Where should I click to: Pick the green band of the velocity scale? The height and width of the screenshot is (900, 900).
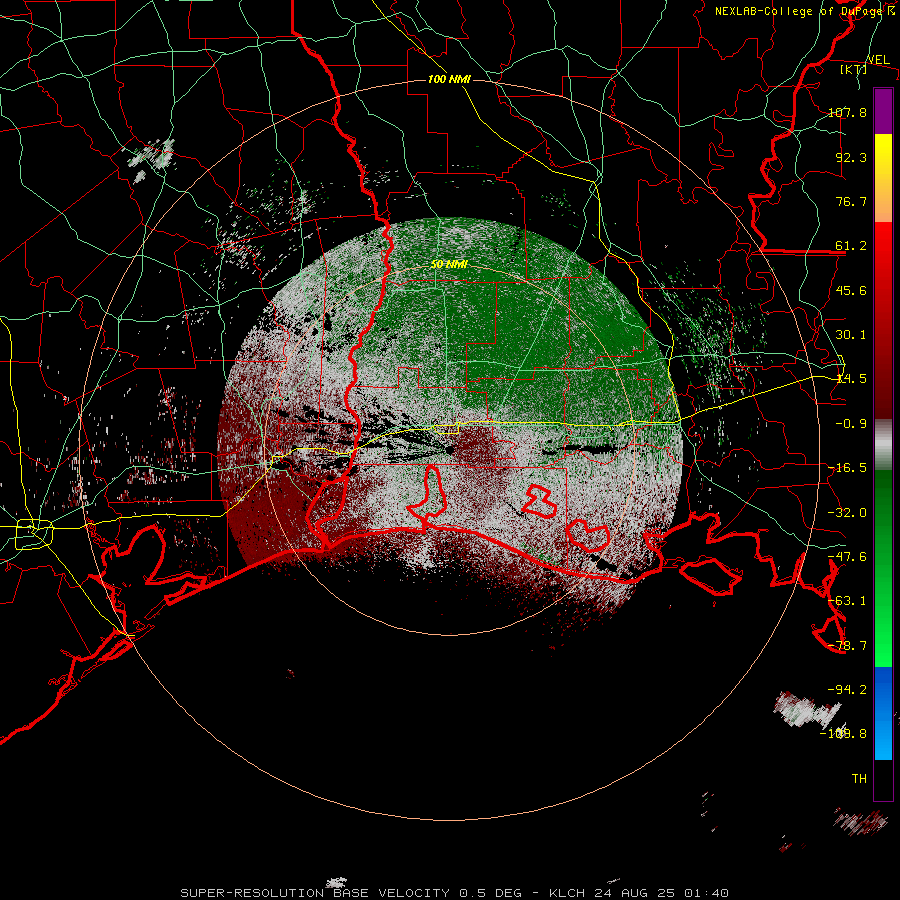[883, 568]
